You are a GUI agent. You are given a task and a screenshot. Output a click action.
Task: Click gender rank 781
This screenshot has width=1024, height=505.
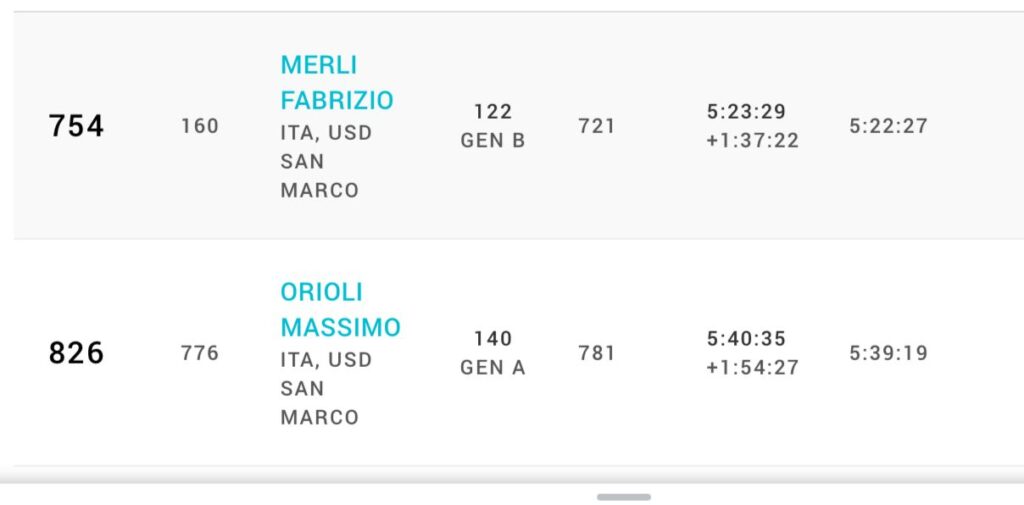[597, 353]
